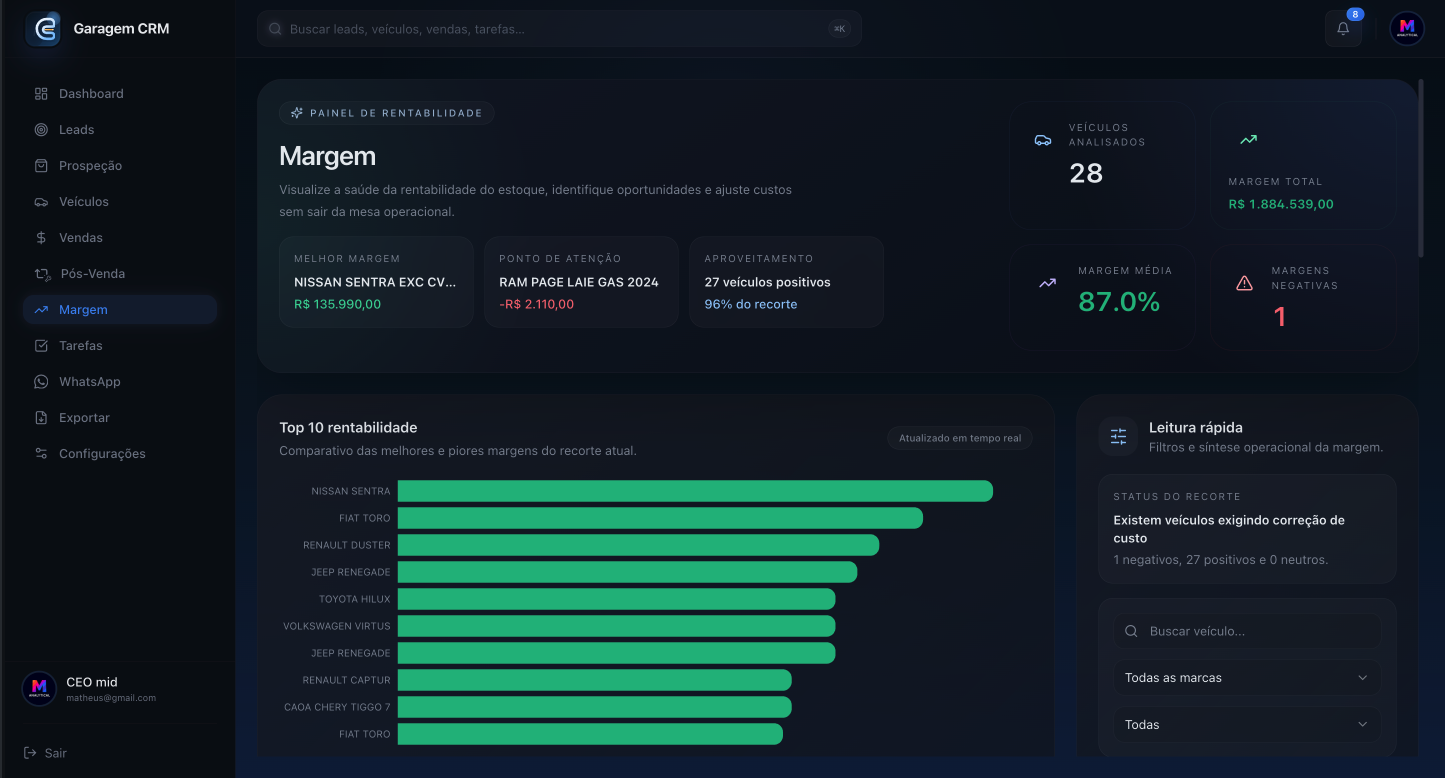The height and width of the screenshot is (778, 1445).
Task: Open the Veículos menu item
Action: (x=120, y=202)
